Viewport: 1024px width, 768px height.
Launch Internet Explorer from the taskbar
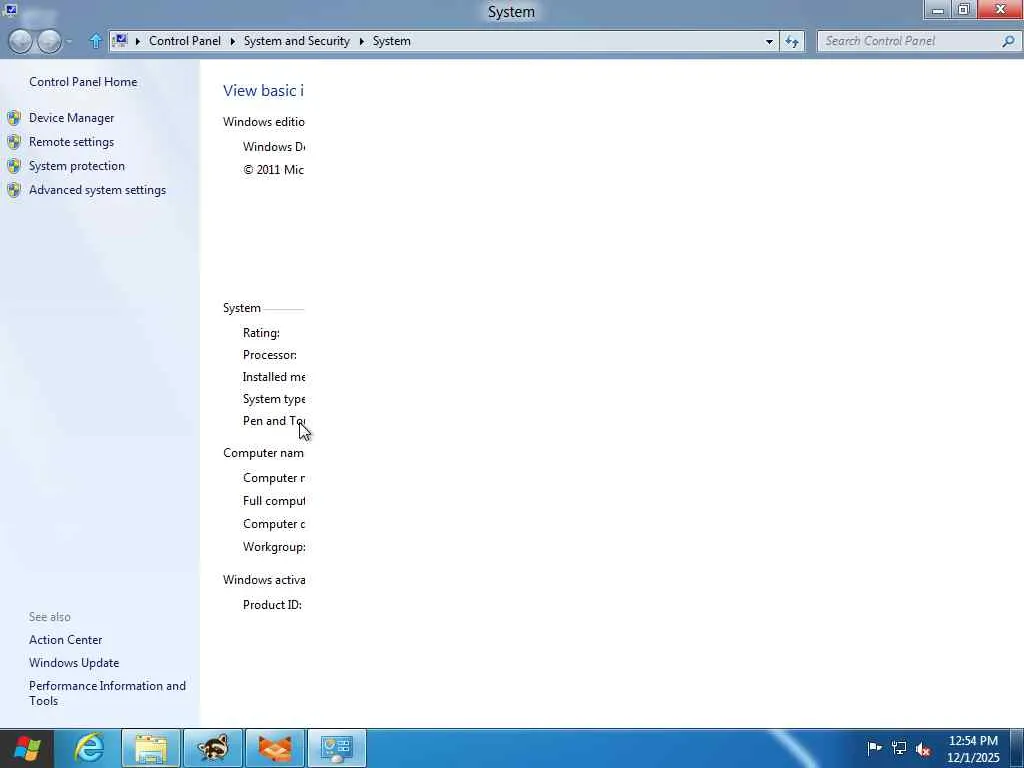click(x=89, y=748)
